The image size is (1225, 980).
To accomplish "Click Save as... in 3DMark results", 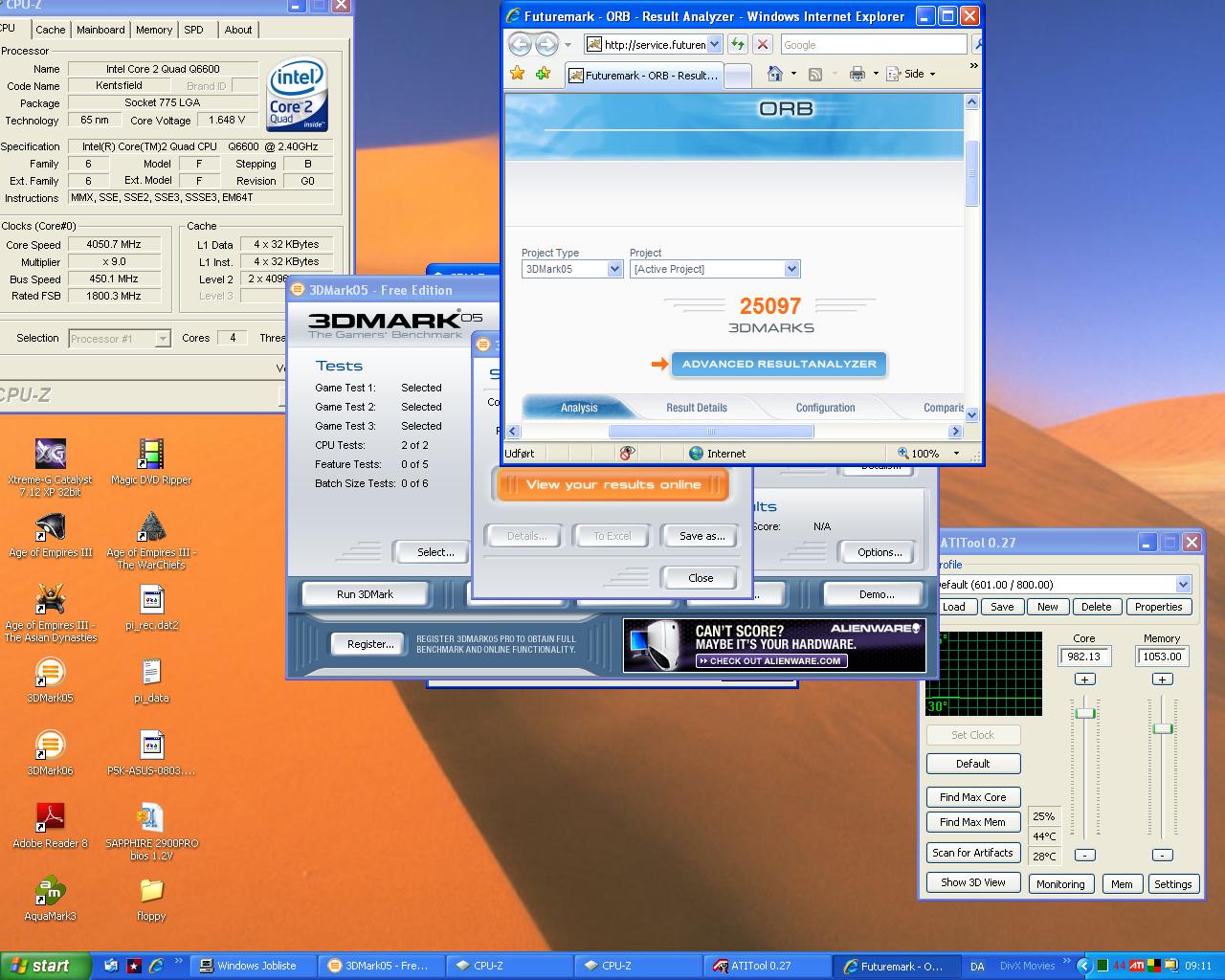I will 702,536.
